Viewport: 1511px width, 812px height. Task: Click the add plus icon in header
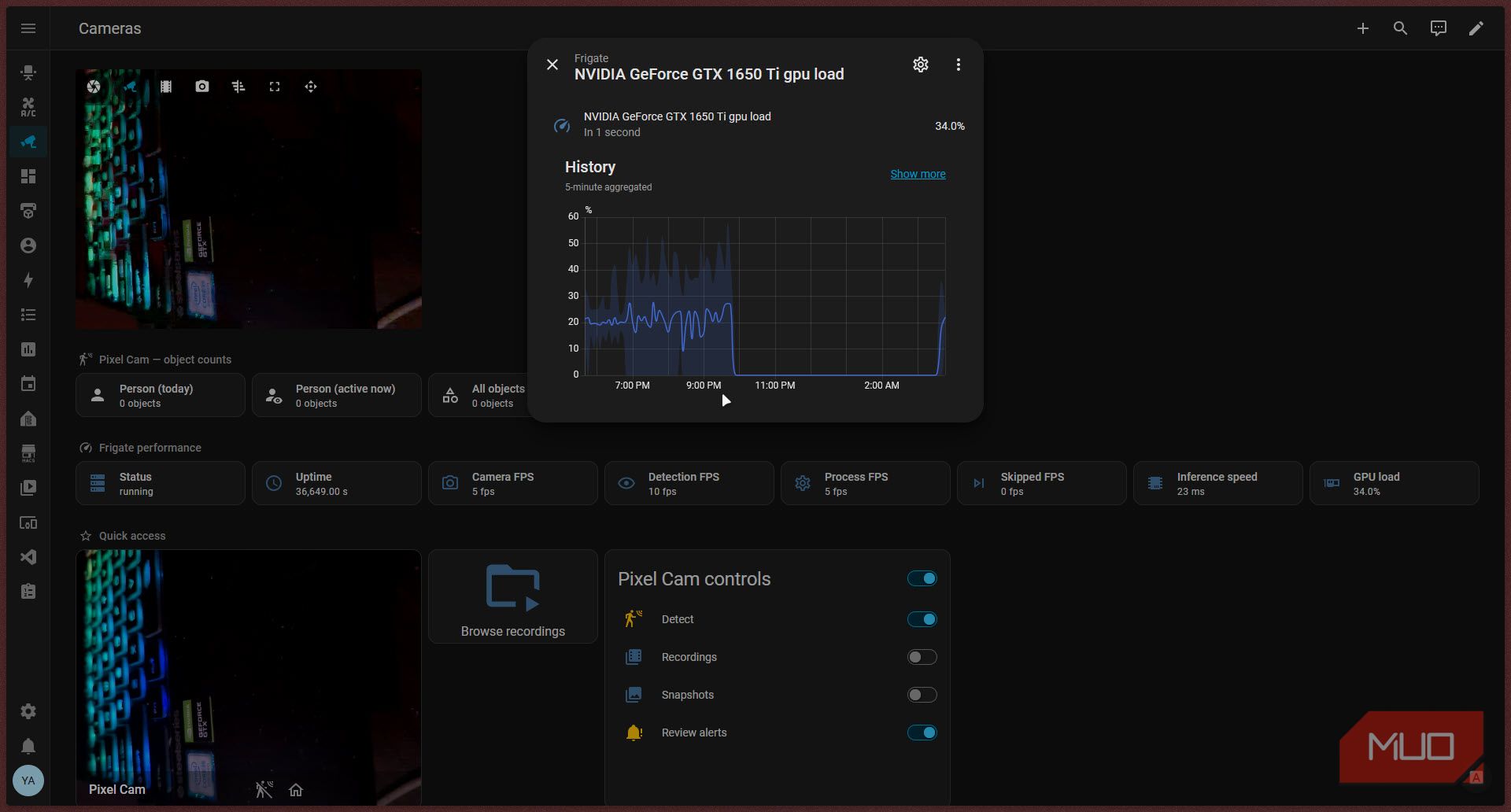(x=1363, y=28)
